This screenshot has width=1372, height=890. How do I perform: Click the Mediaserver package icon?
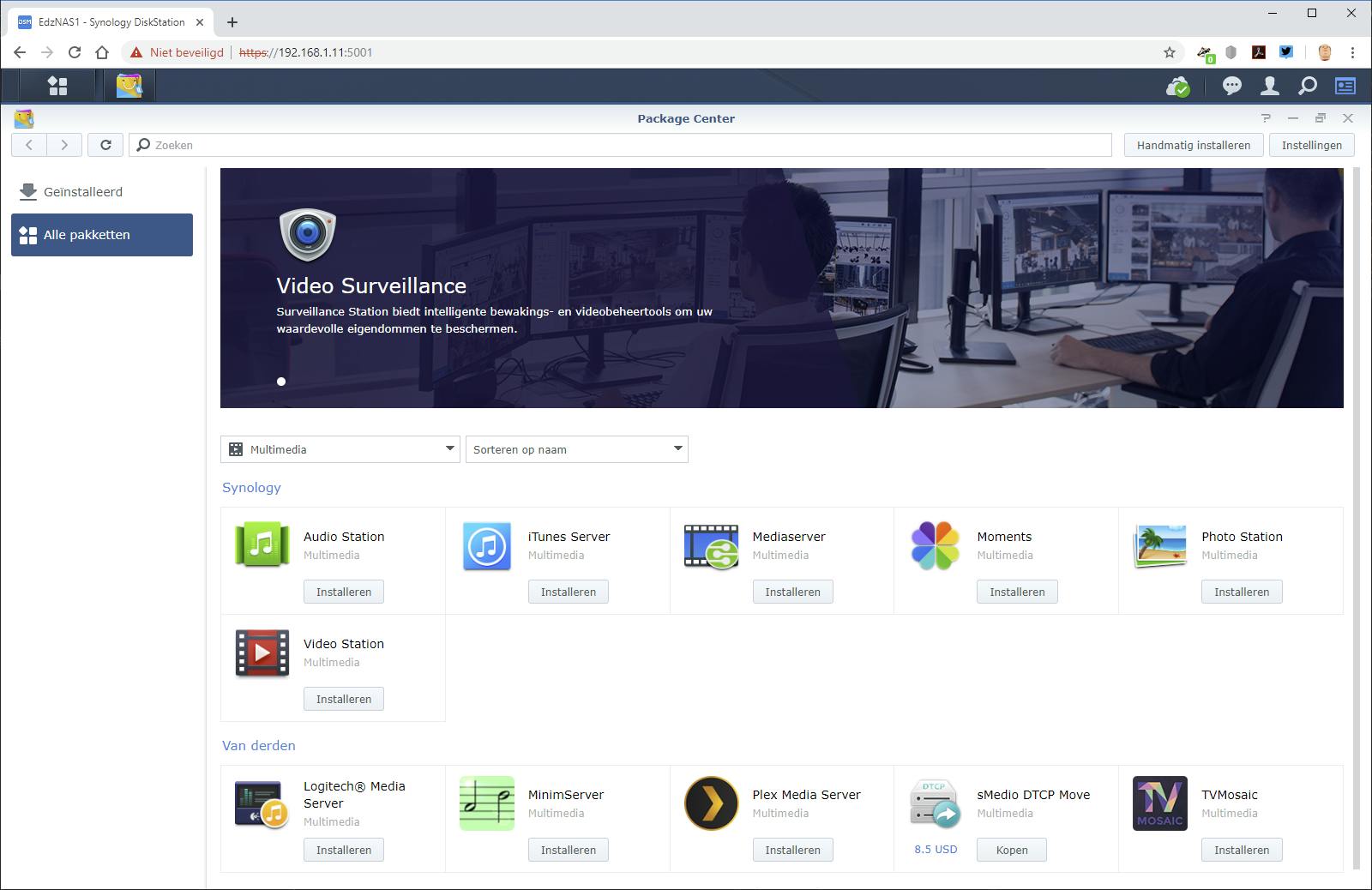pos(711,546)
